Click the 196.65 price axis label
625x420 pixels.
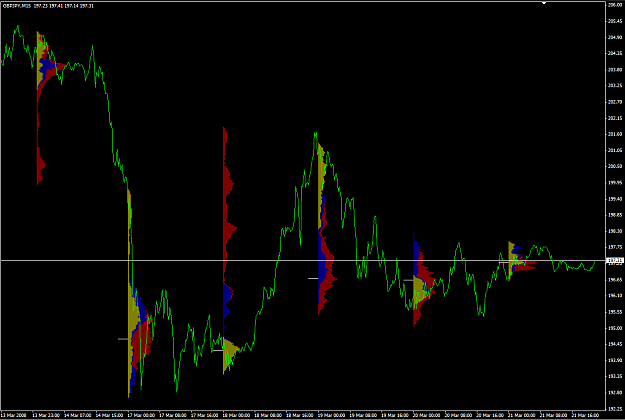(615, 280)
